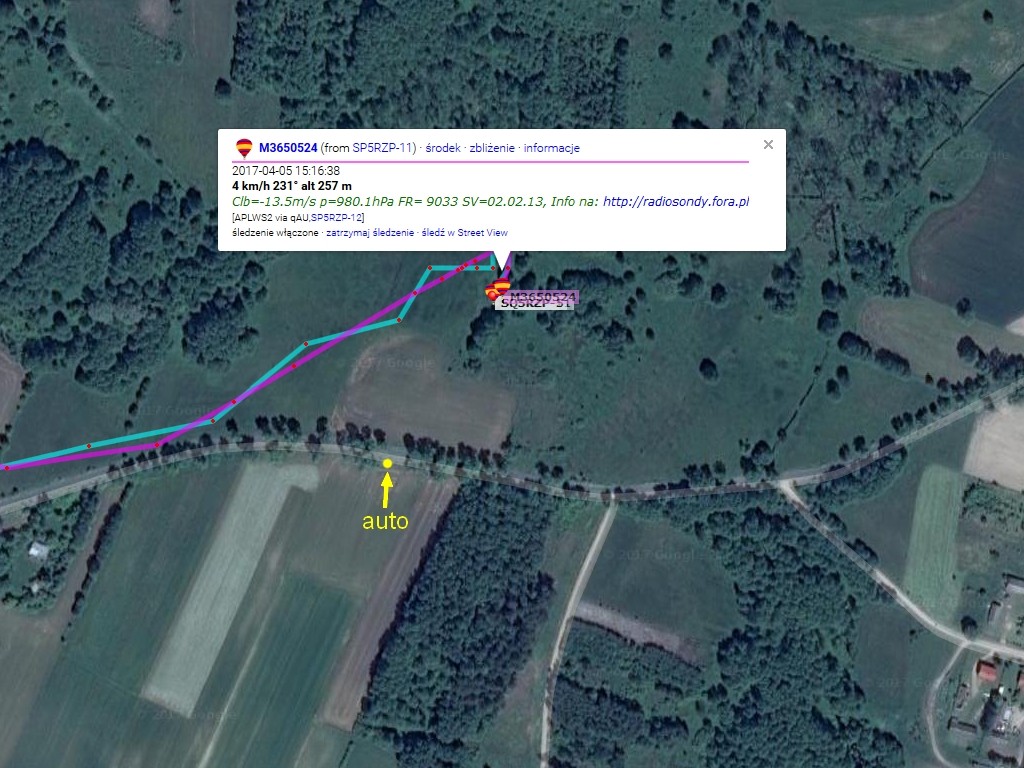Click the purple M3650524 label on the map
This screenshot has width=1024, height=768.
(x=543, y=296)
